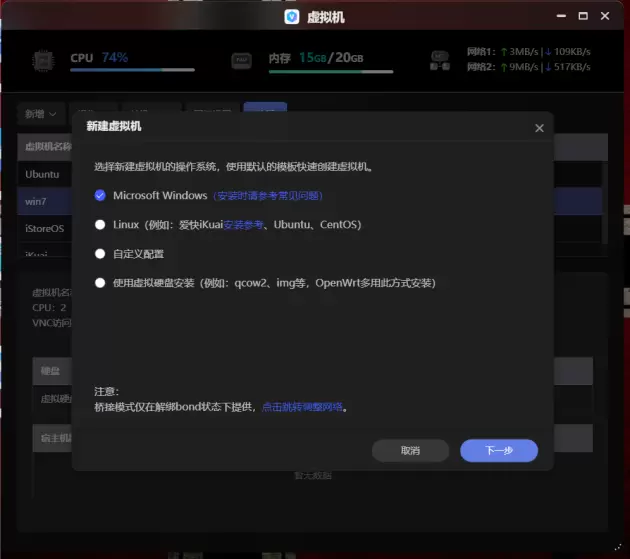Open the 新增 dropdown menu
630x559 pixels.
(40, 114)
